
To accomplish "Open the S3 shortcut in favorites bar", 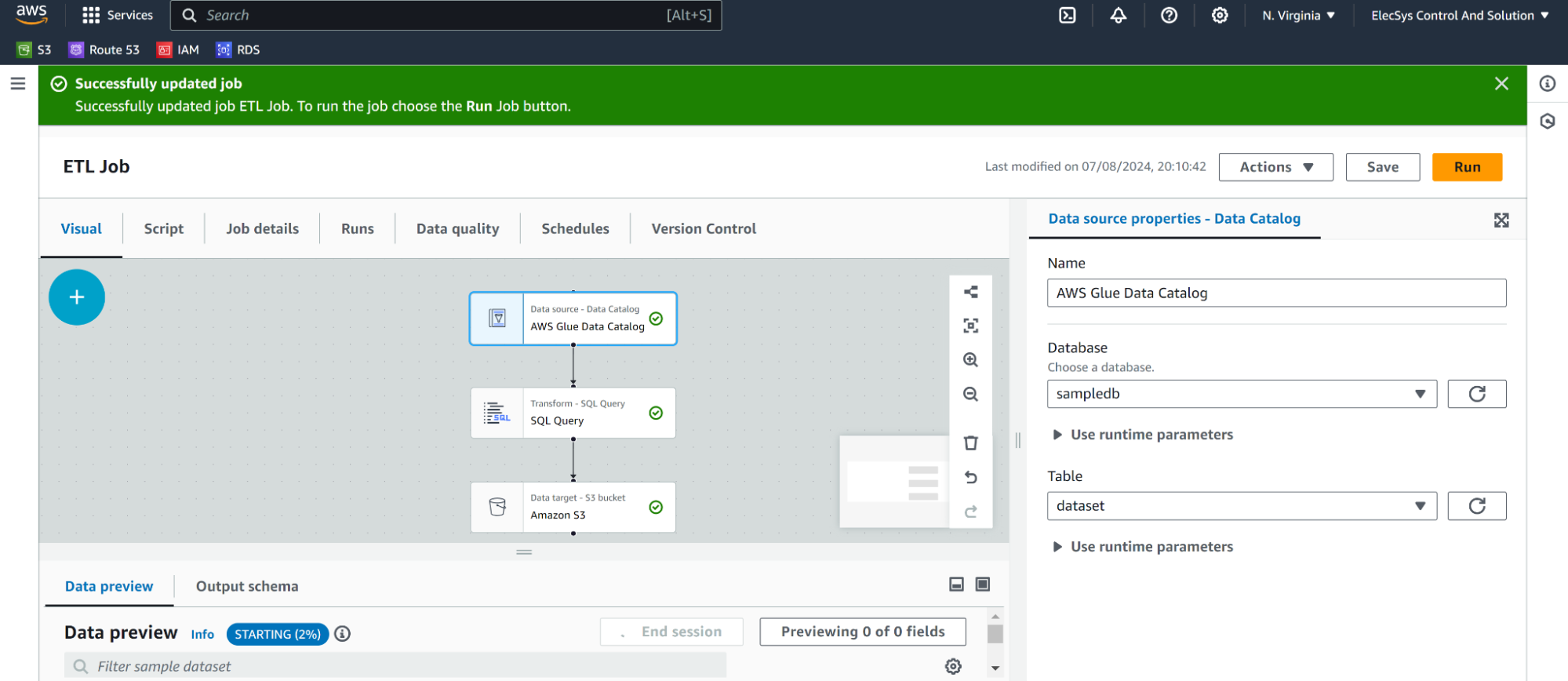I will click(x=35, y=49).
